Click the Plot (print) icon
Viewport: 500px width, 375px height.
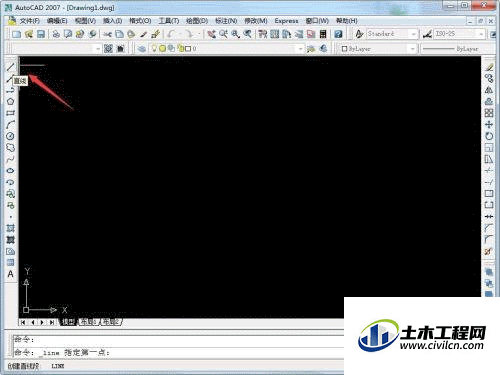pyautogui.click(x=56, y=34)
